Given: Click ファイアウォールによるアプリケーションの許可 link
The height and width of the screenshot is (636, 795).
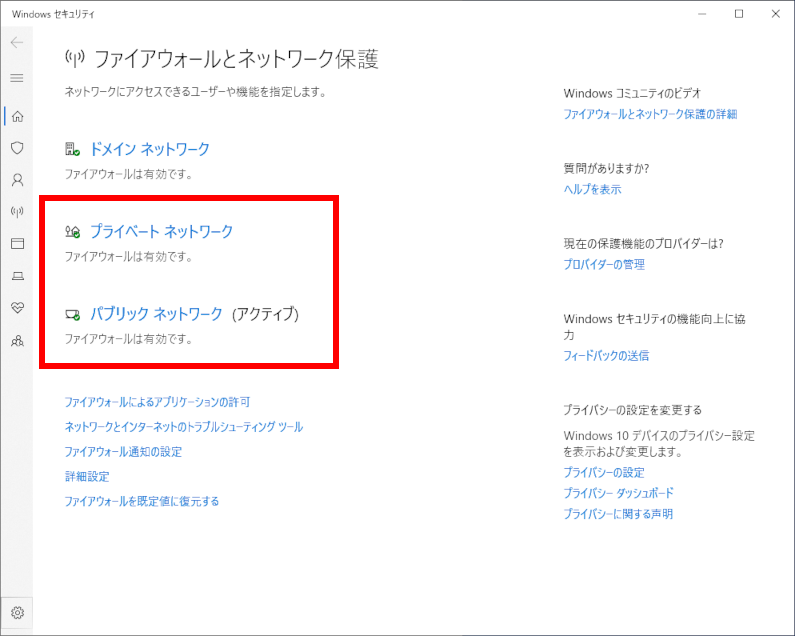Looking at the screenshot, I should [x=157, y=402].
